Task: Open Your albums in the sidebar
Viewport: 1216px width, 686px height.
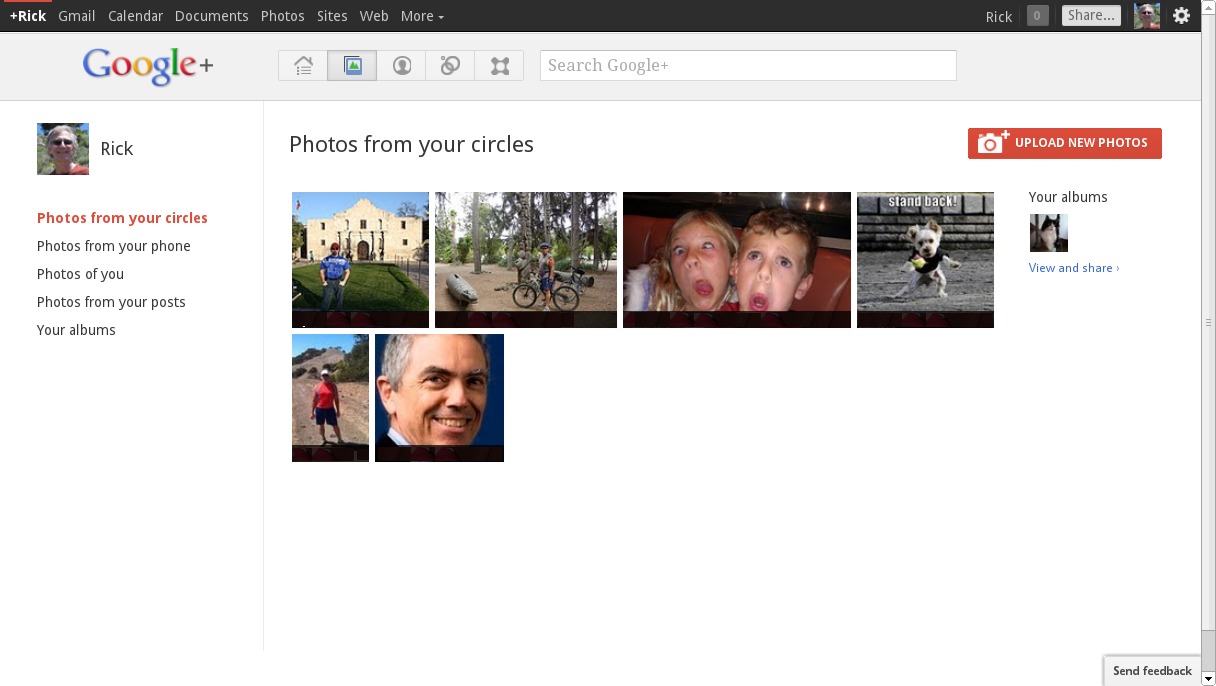Action: point(76,330)
